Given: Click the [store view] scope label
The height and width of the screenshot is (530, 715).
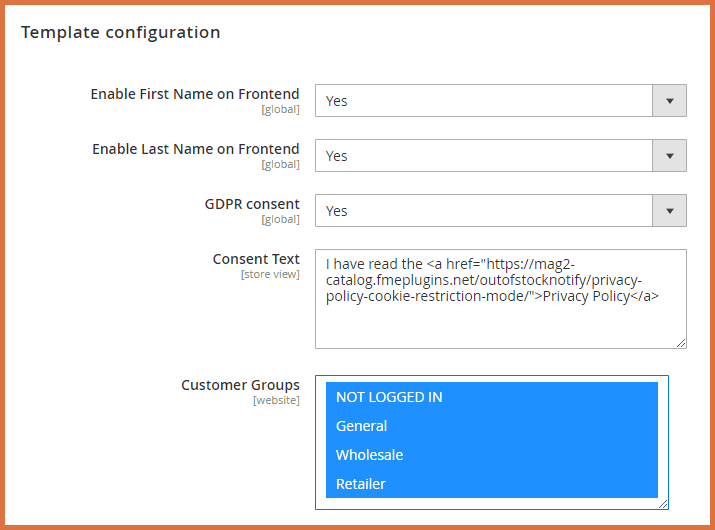Looking at the screenshot, I should coord(270,274).
